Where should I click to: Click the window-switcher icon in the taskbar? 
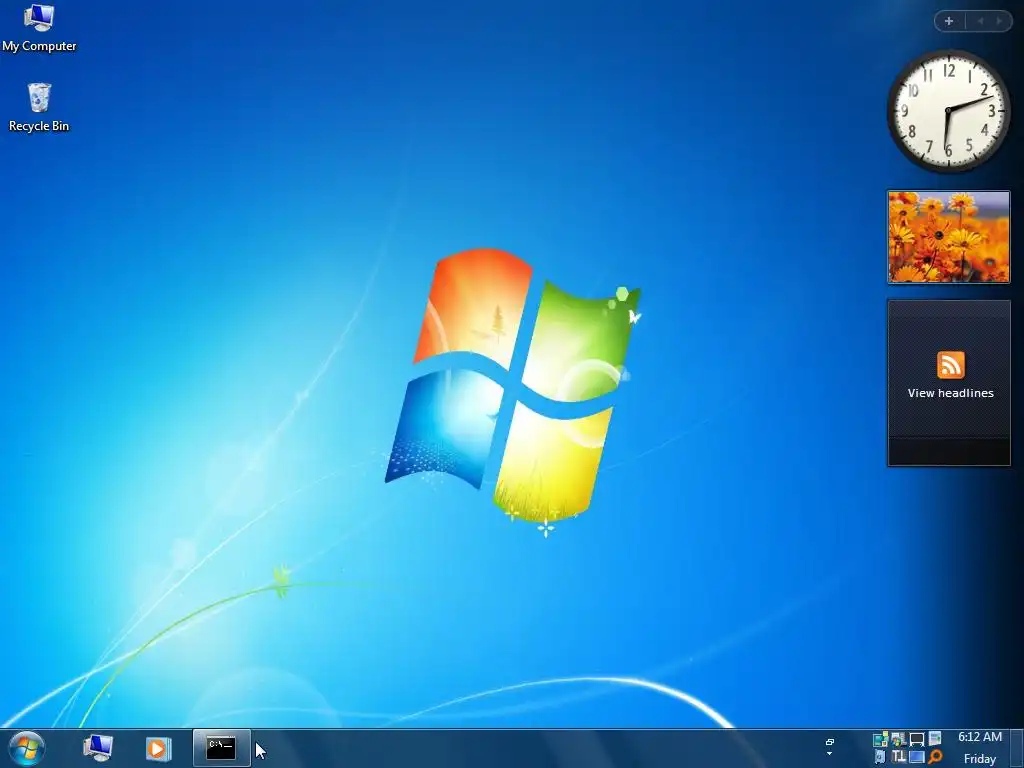click(829, 742)
